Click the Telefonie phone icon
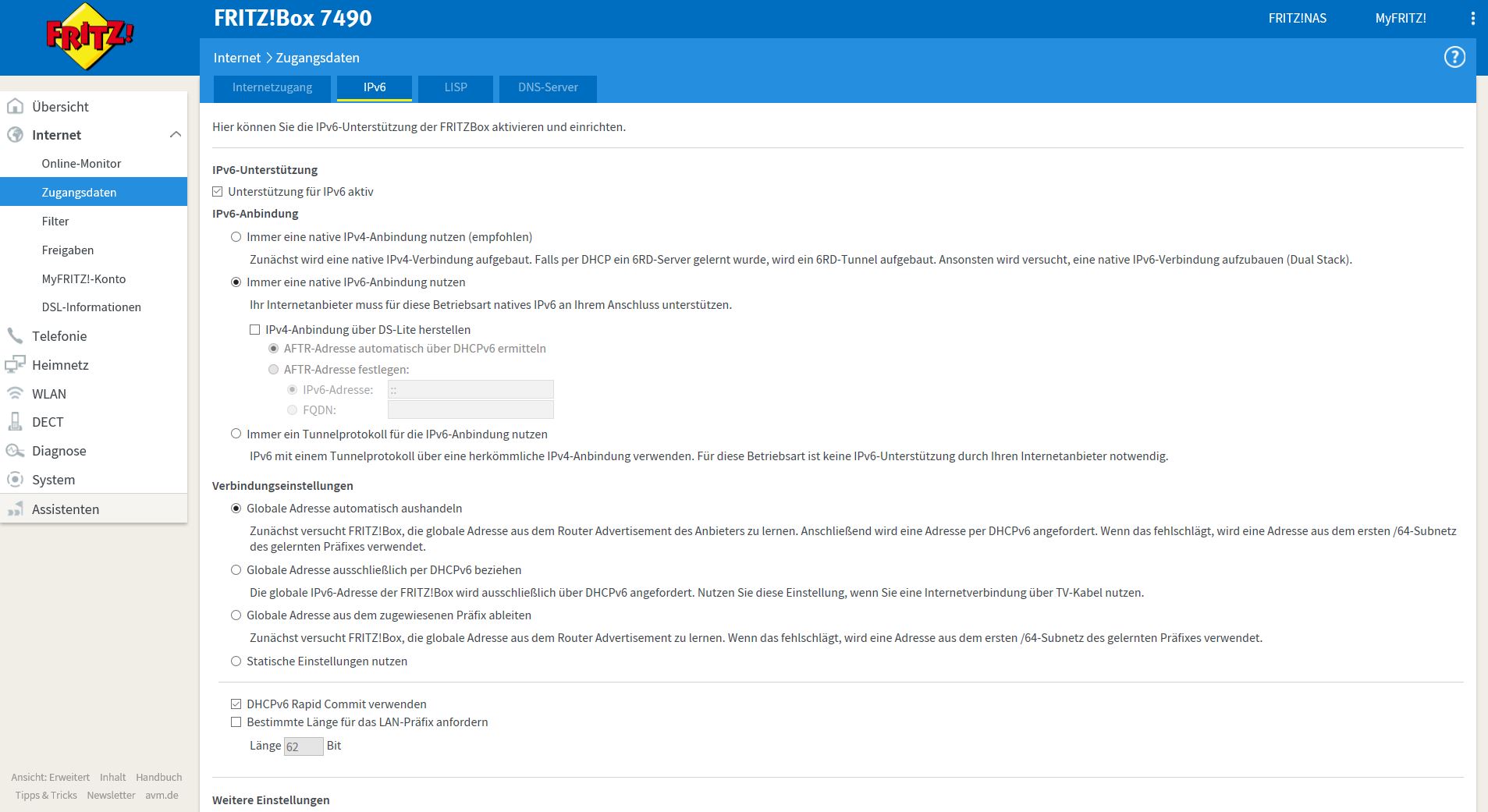 (15, 336)
